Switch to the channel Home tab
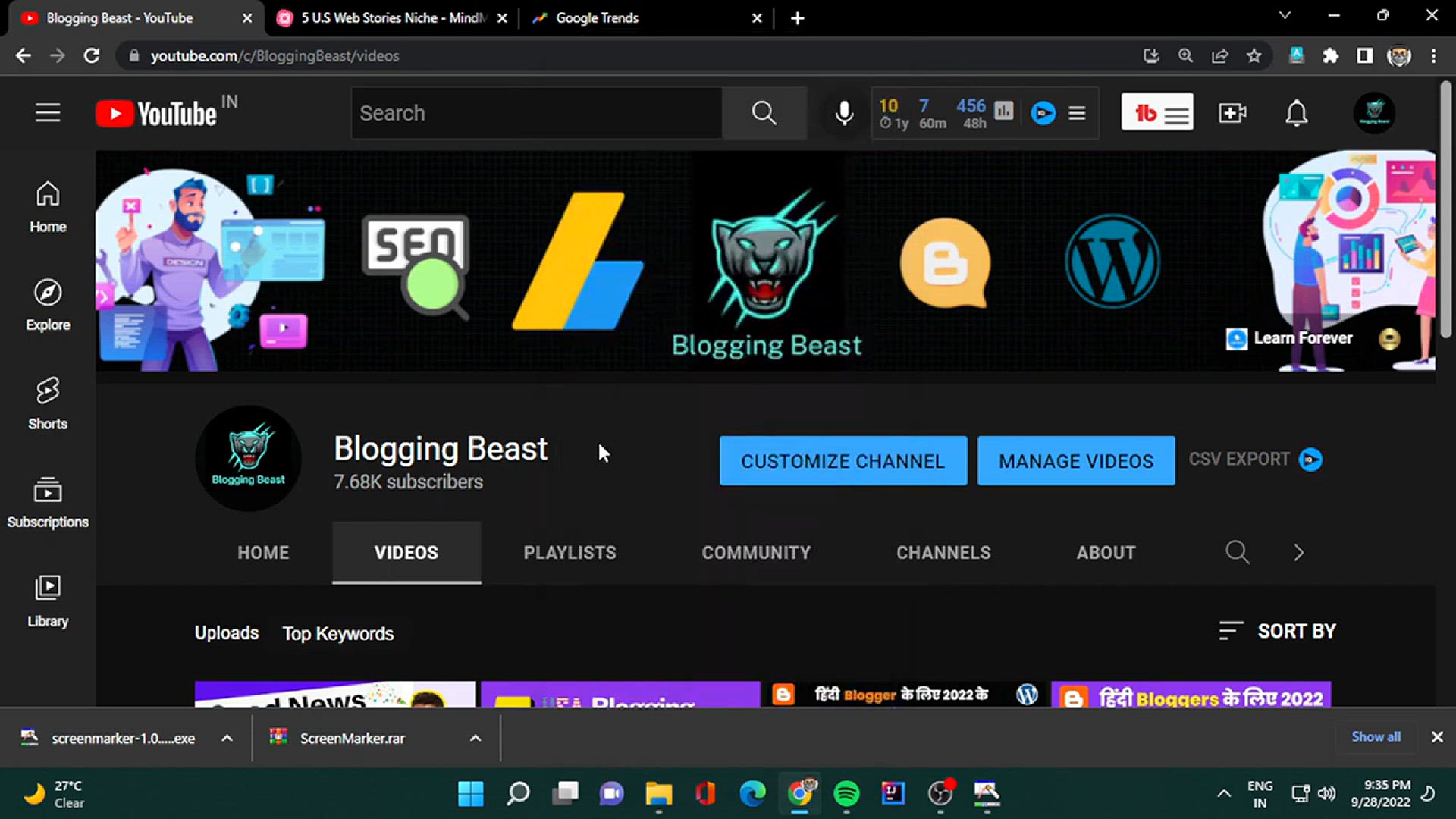The width and height of the screenshot is (1456, 819). click(263, 552)
